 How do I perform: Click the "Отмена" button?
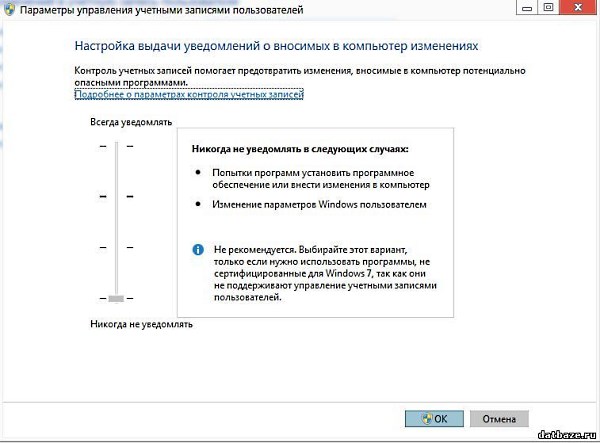499,419
